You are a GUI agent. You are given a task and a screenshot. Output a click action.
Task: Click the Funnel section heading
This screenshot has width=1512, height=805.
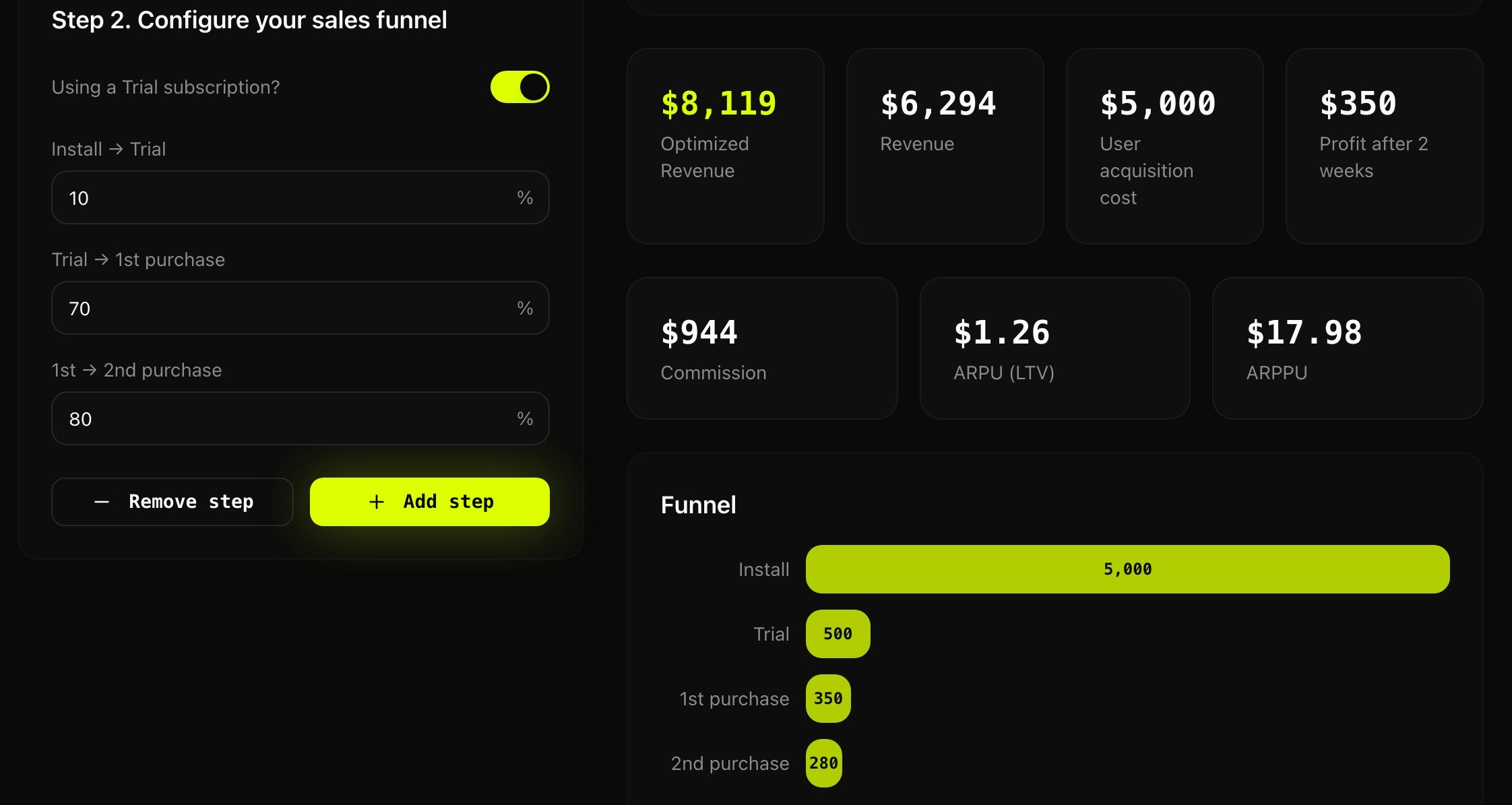[698, 505]
